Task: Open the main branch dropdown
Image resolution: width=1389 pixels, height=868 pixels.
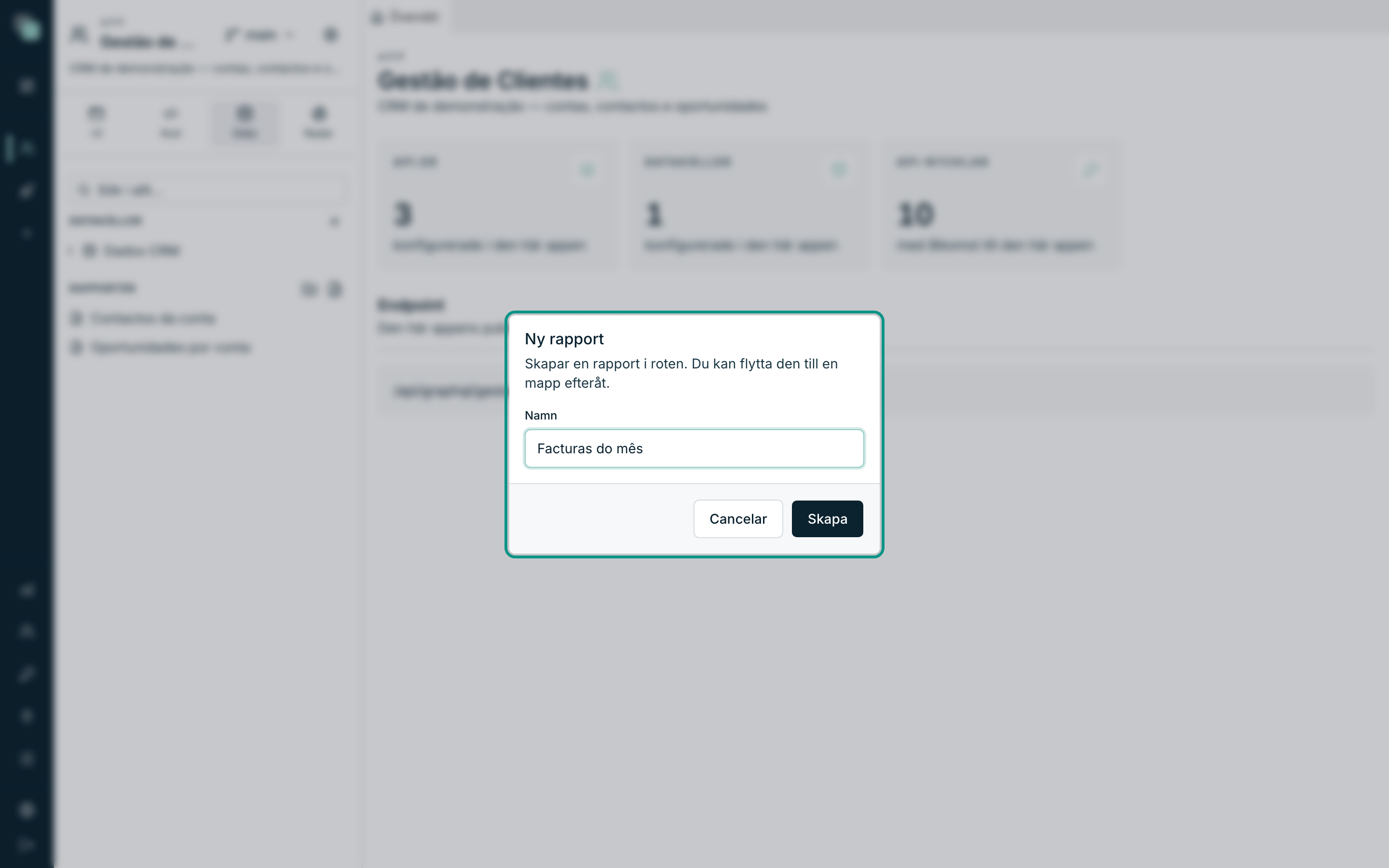Action: 259,35
